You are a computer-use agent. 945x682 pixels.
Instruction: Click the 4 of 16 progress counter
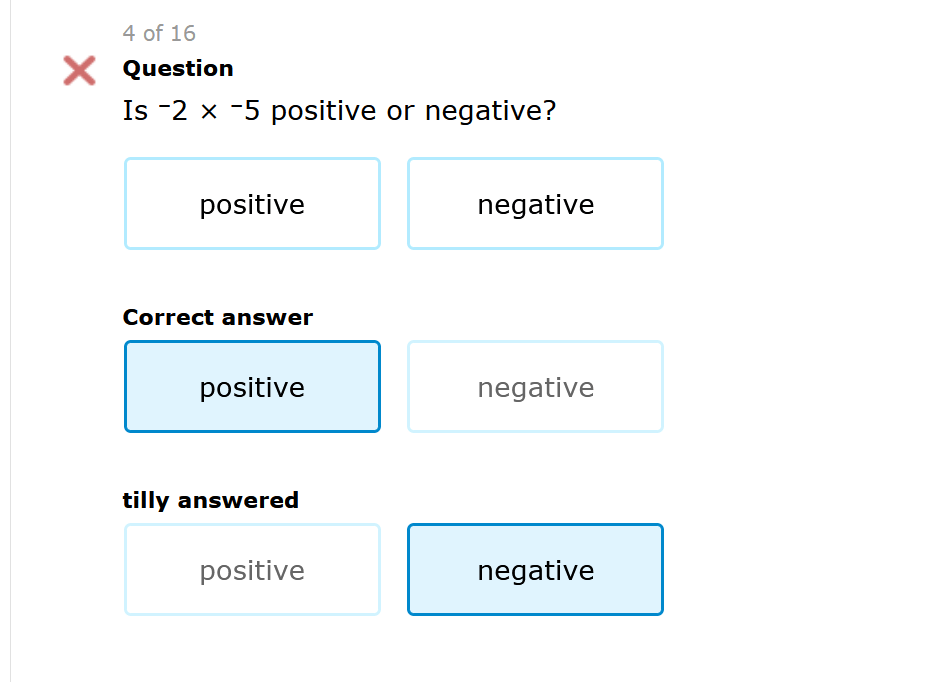[159, 34]
